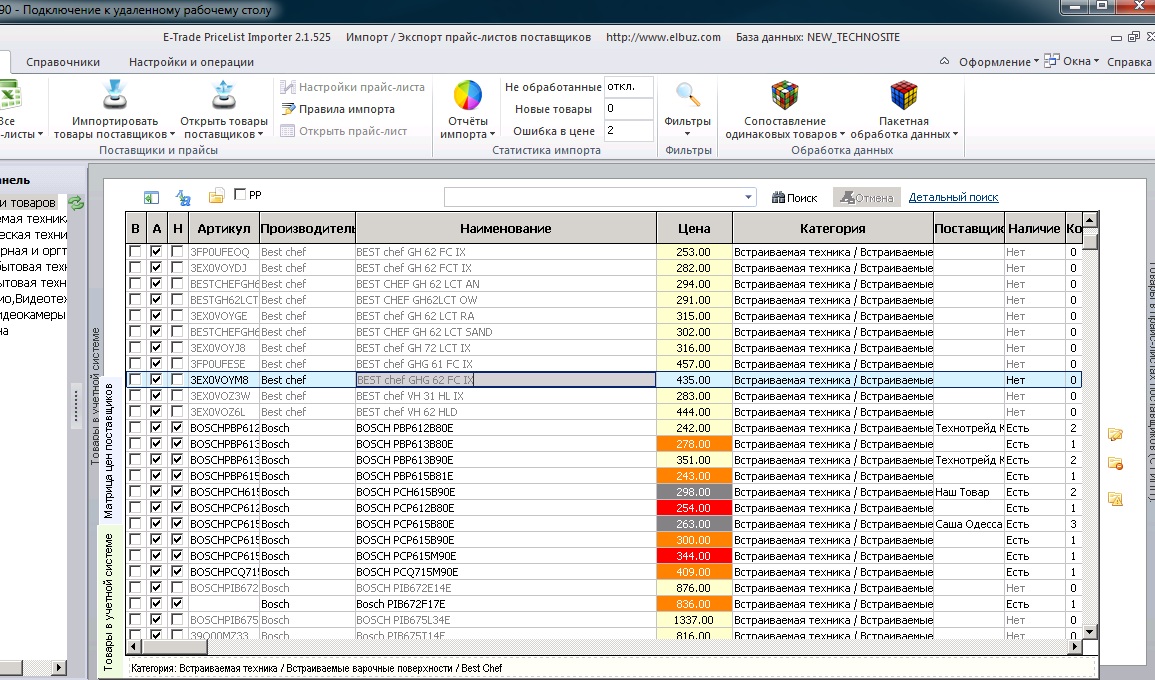Open the search combo box dropdown arrow
This screenshot has height=680, width=1155.
point(748,197)
